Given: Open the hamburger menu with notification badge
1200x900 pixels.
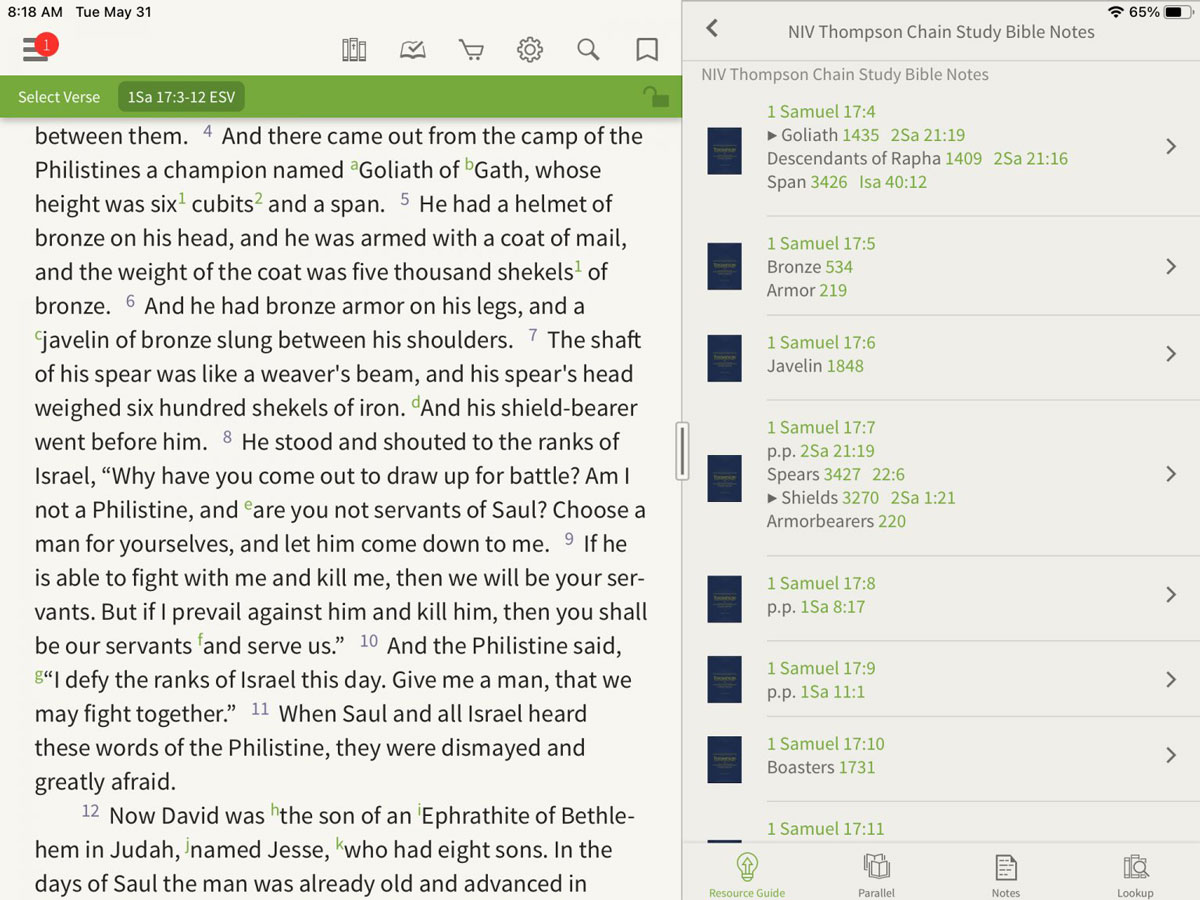Looking at the screenshot, I should pos(38,47).
